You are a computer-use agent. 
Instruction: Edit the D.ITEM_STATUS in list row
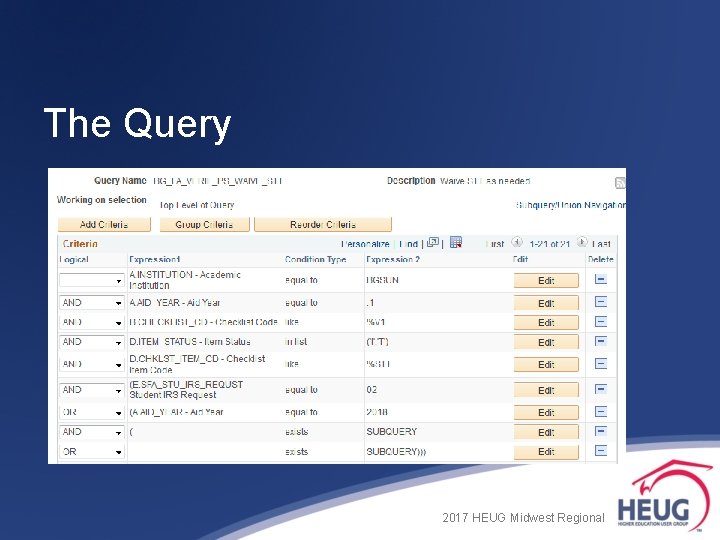(x=546, y=342)
